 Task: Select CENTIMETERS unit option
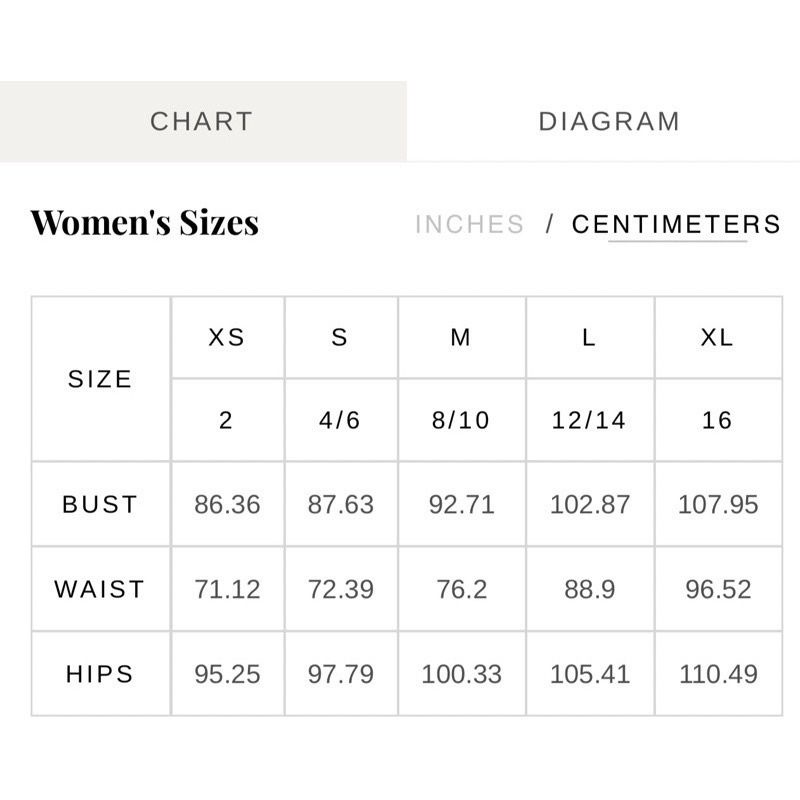[x=676, y=224]
